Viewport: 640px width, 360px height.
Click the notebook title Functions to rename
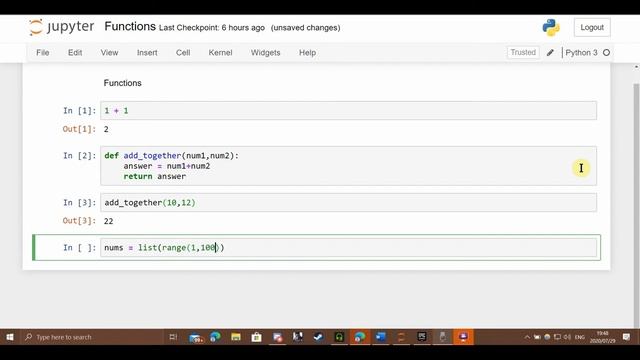click(130, 27)
